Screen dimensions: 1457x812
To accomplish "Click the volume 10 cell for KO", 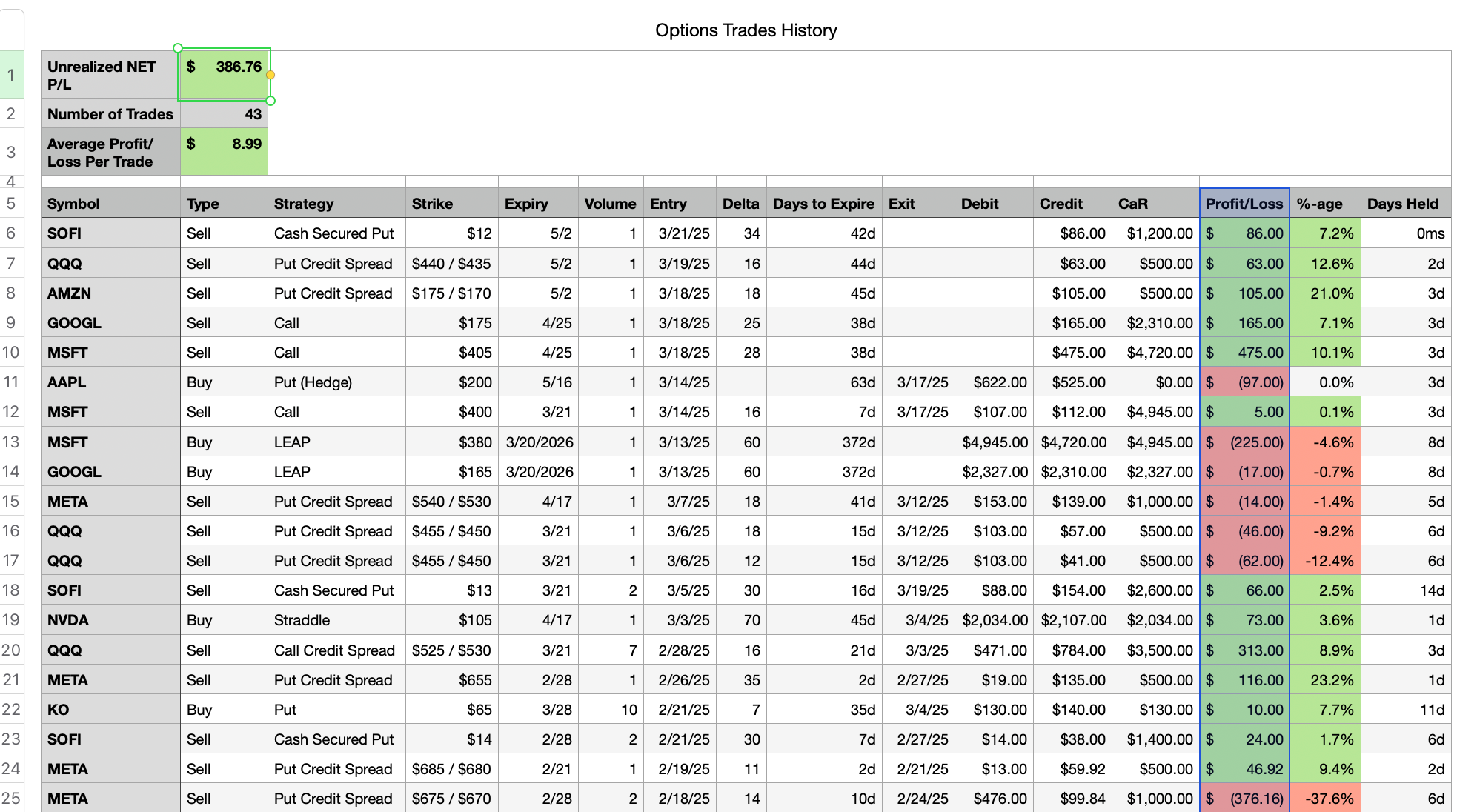I will click(x=611, y=710).
